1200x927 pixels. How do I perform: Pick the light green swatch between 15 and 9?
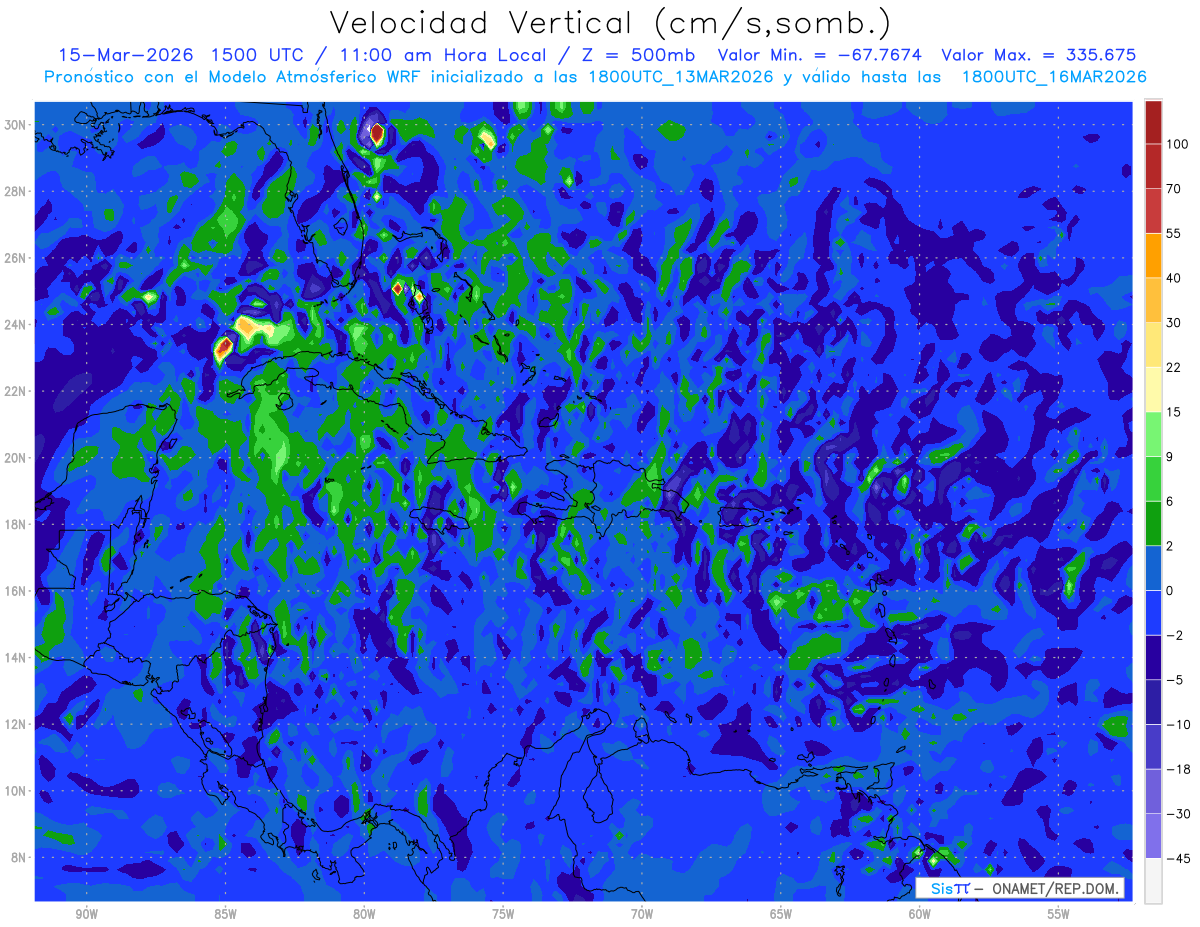(x=1153, y=434)
